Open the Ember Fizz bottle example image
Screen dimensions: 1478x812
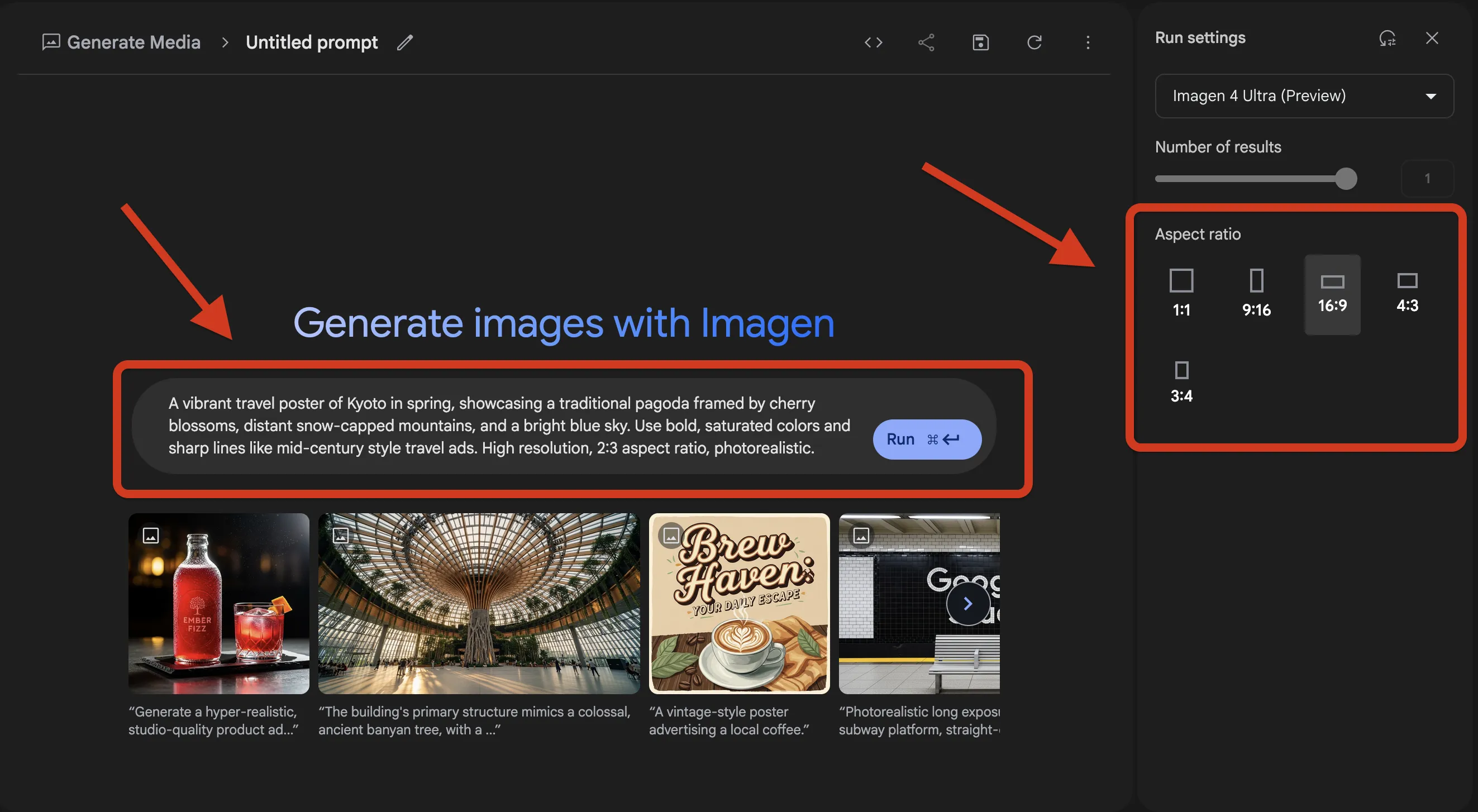[218, 603]
